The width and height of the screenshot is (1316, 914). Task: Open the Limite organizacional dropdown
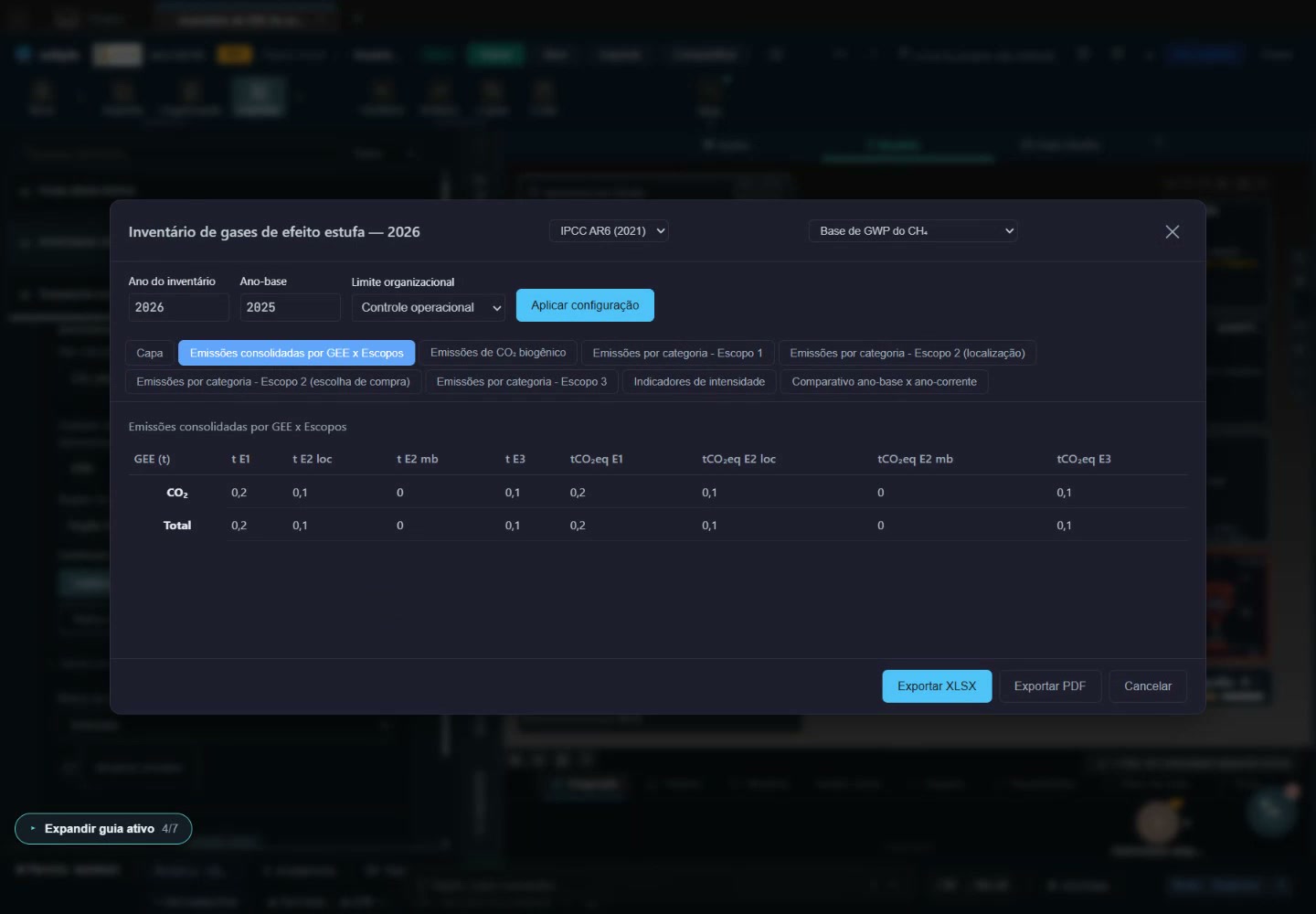[x=429, y=308]
